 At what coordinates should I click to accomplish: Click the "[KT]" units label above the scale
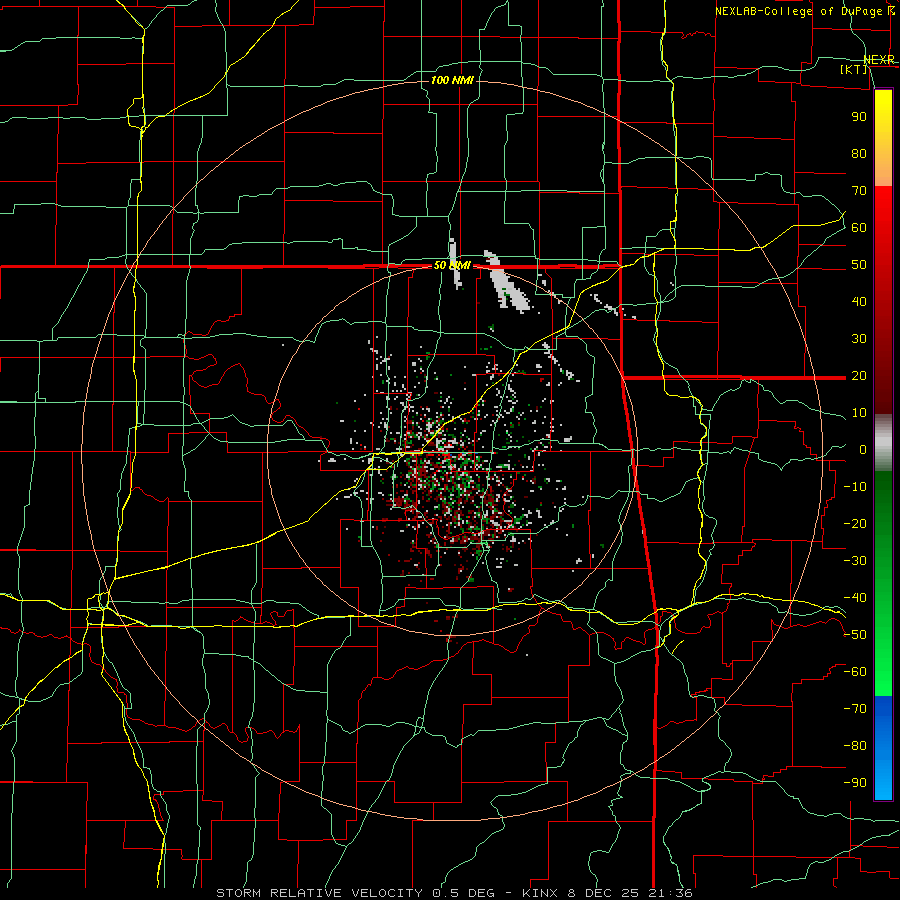pyautogui.click(x=854, y=69)
